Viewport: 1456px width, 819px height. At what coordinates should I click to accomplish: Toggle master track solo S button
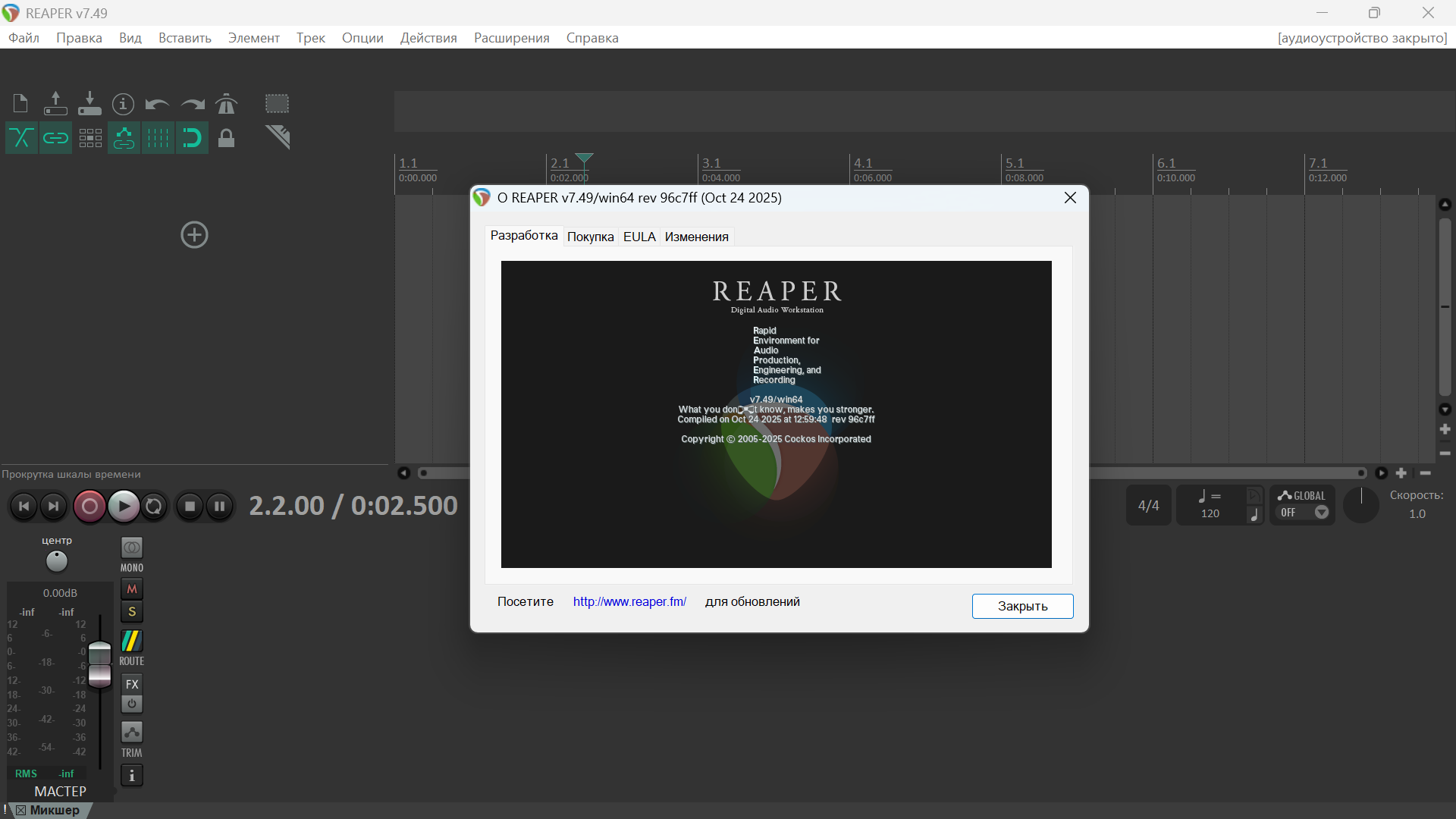coord(132,612)
